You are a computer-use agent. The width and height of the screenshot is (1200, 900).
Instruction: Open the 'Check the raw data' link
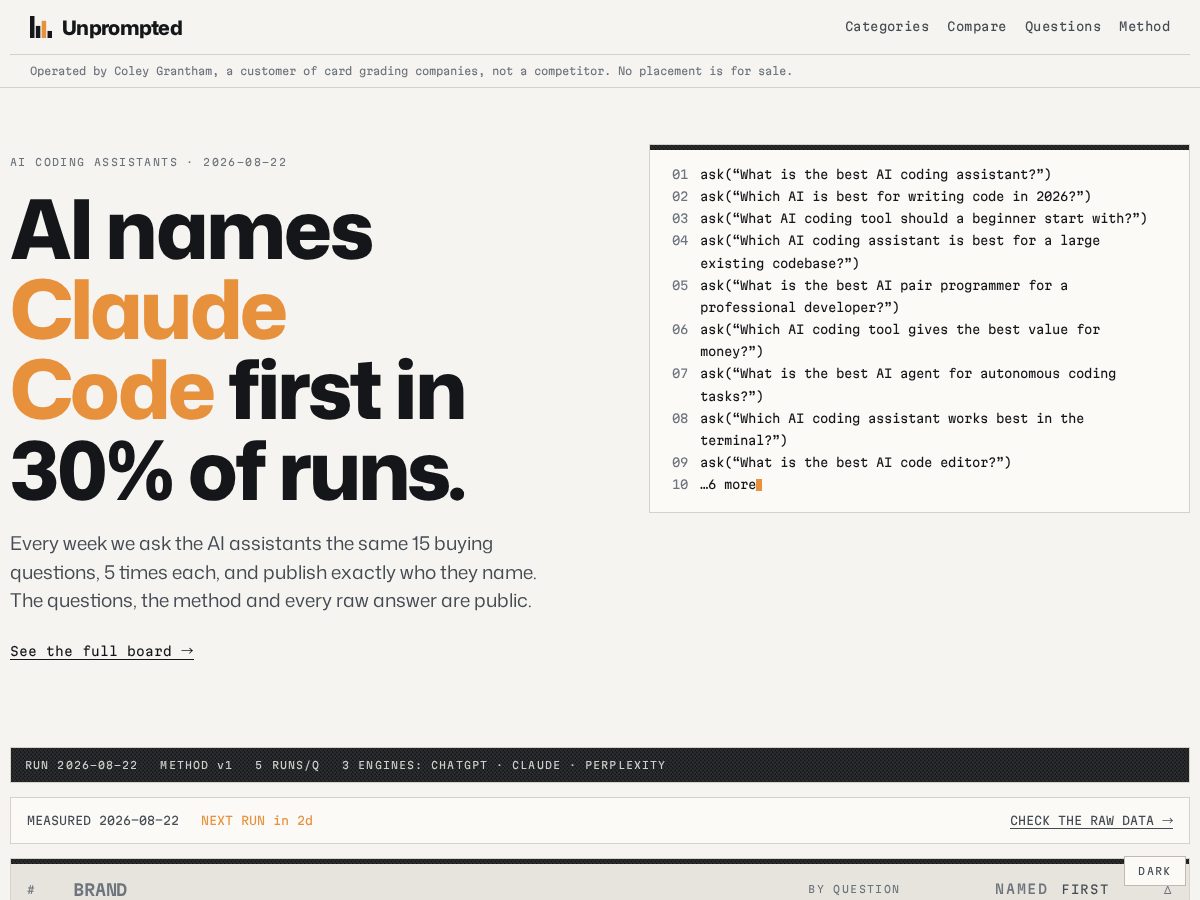1092,821
